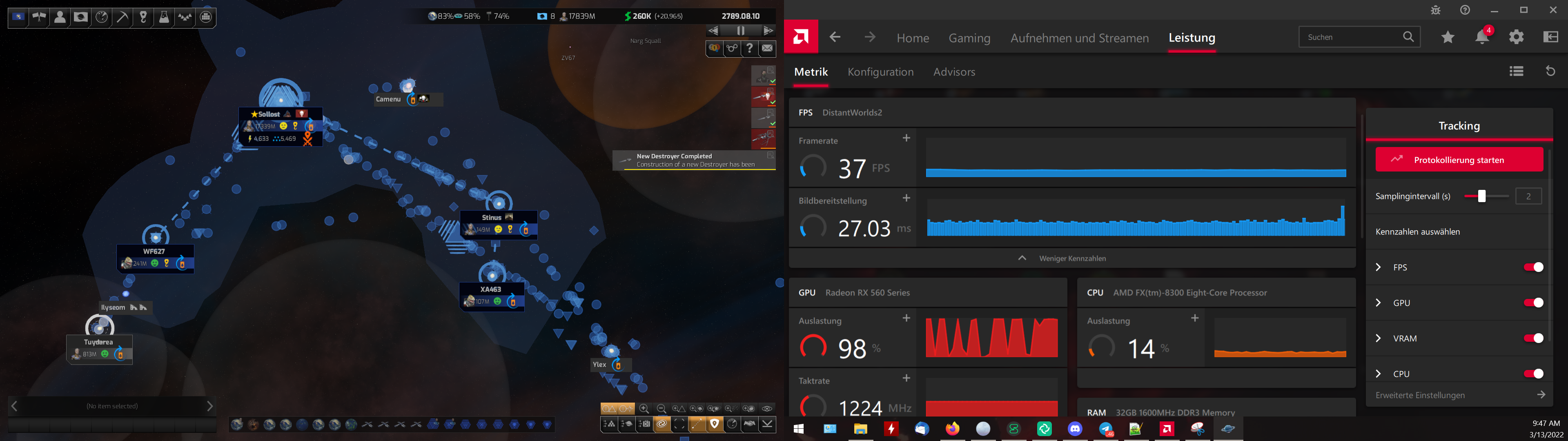This screenshot has height=441, width=1568.
Task: Toggle the galaxy spiral map overlay
Action: 661,424
